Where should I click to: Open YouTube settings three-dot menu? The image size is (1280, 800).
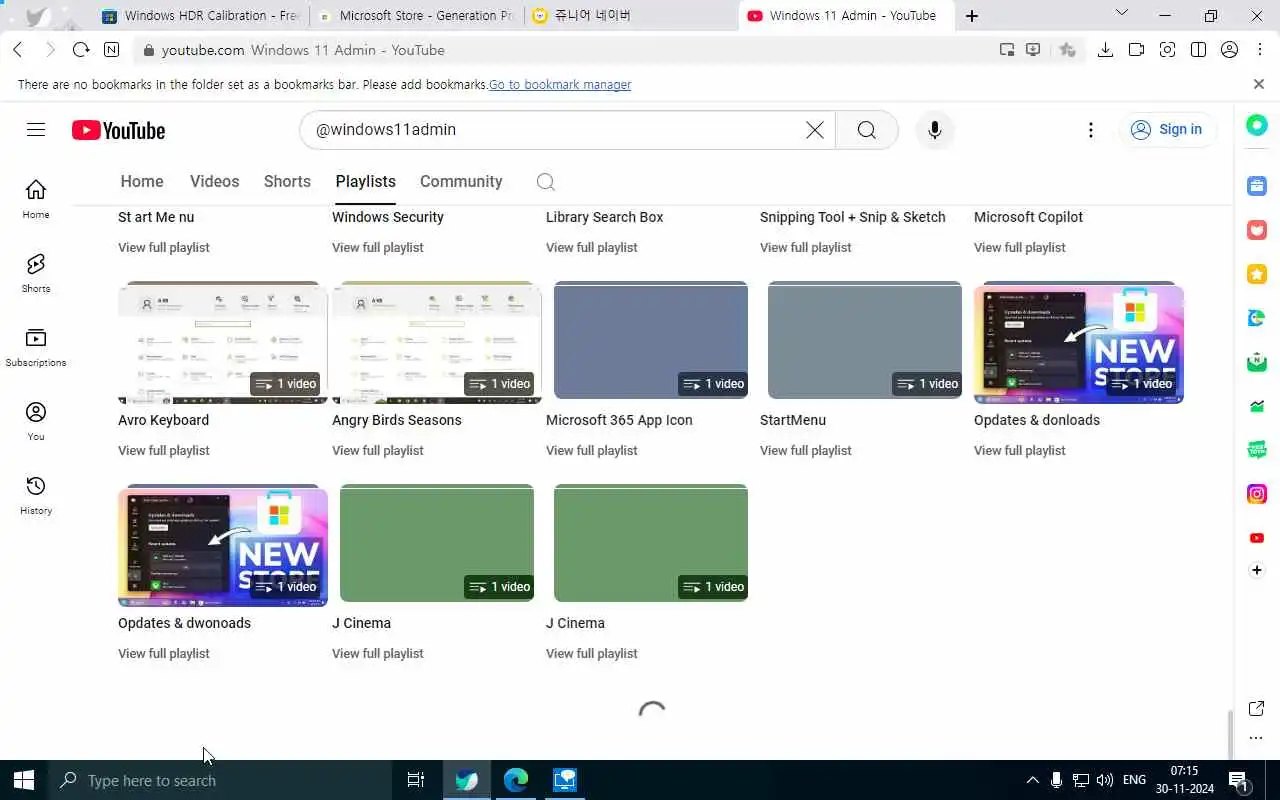1091,130
